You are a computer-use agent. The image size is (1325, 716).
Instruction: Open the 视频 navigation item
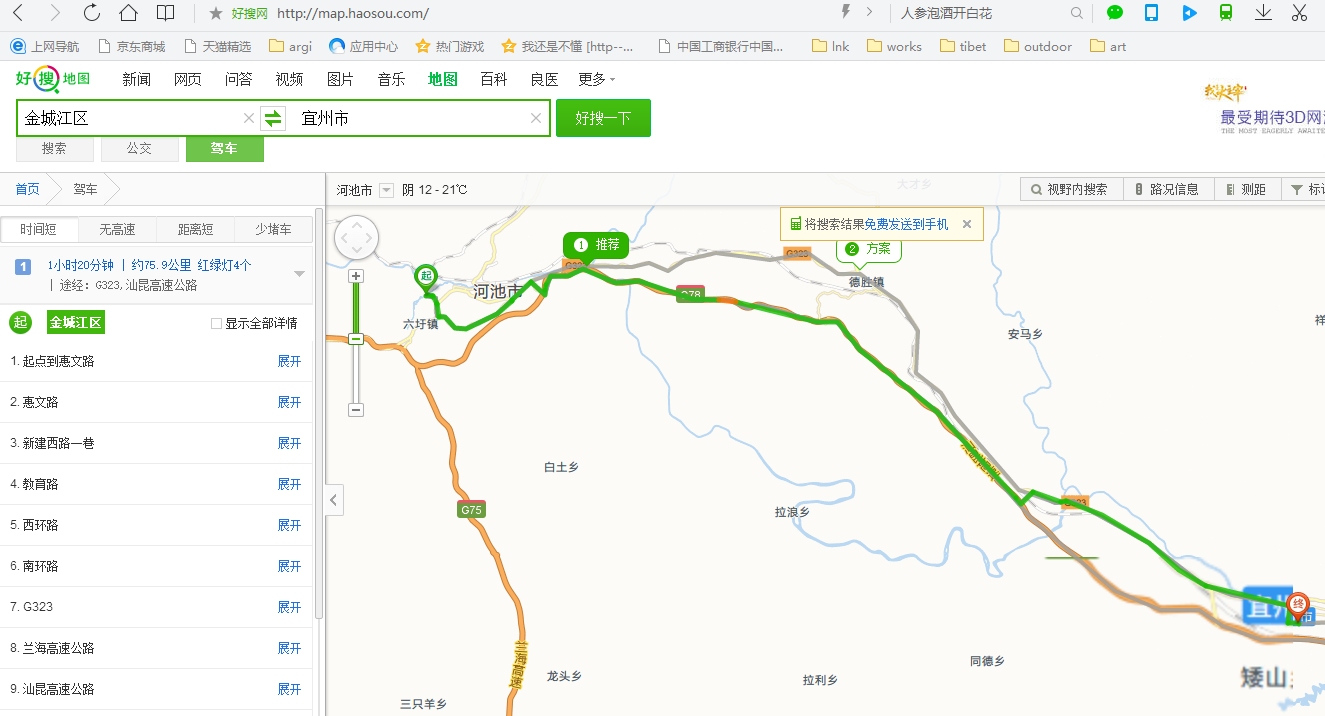pyautogui.click(x=289, y=79)
